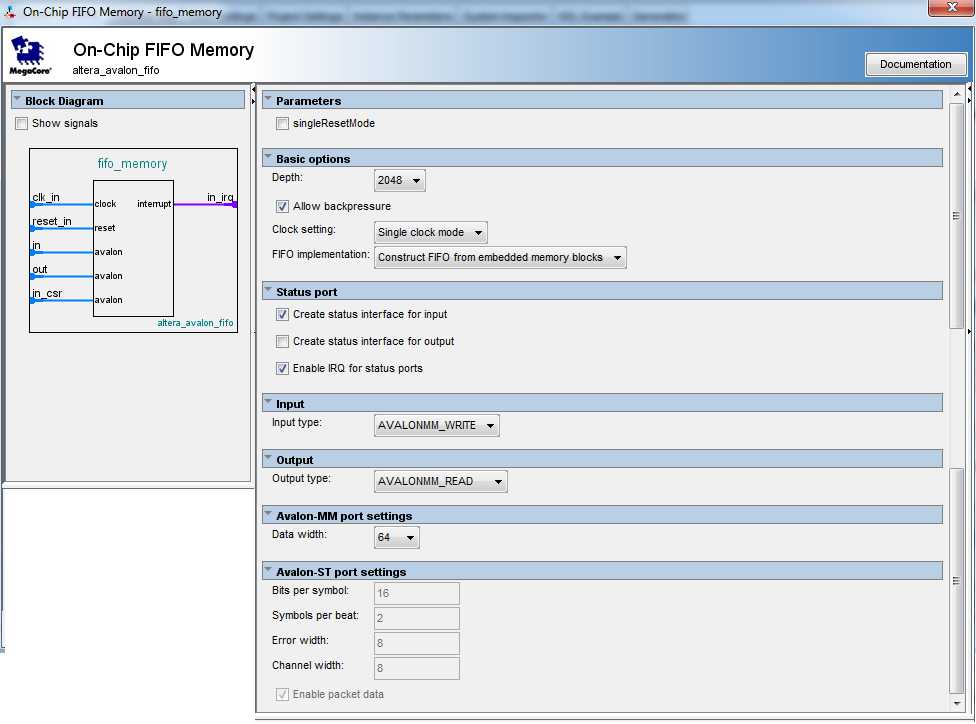Click the Symbols per beat field

pos(416,618)
